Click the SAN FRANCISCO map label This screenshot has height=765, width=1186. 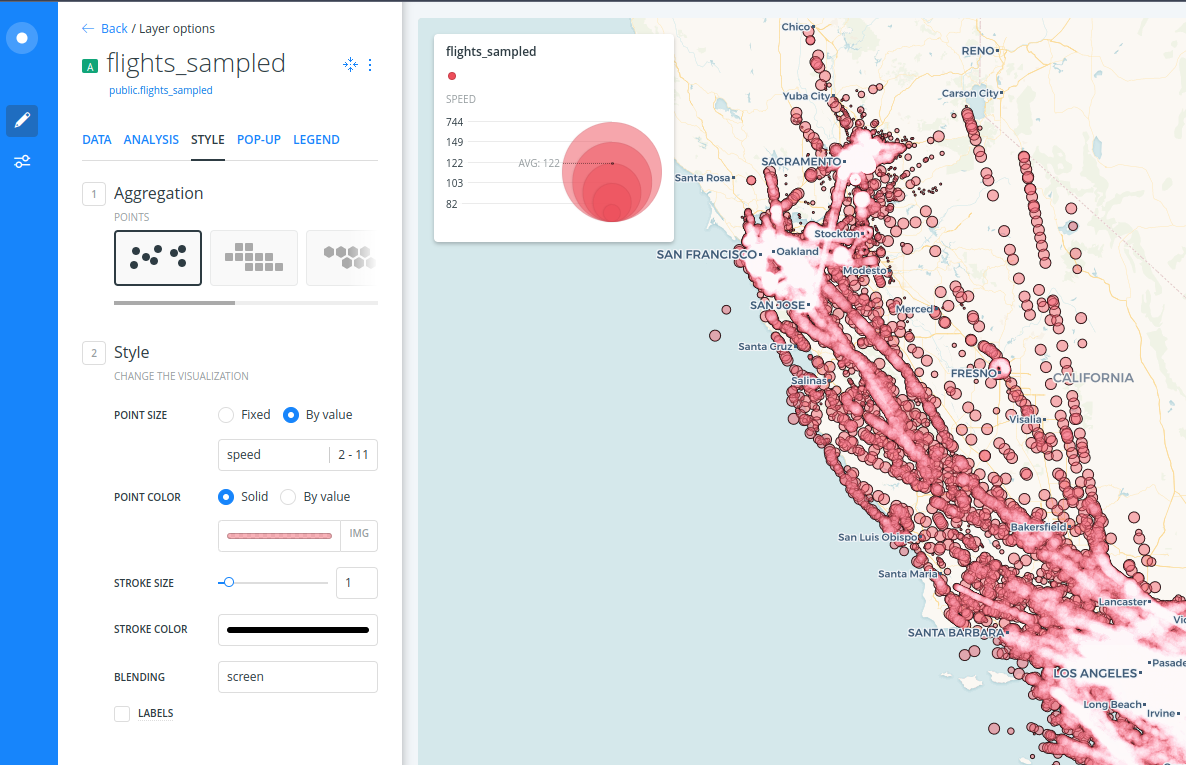[x=706, y=254]
